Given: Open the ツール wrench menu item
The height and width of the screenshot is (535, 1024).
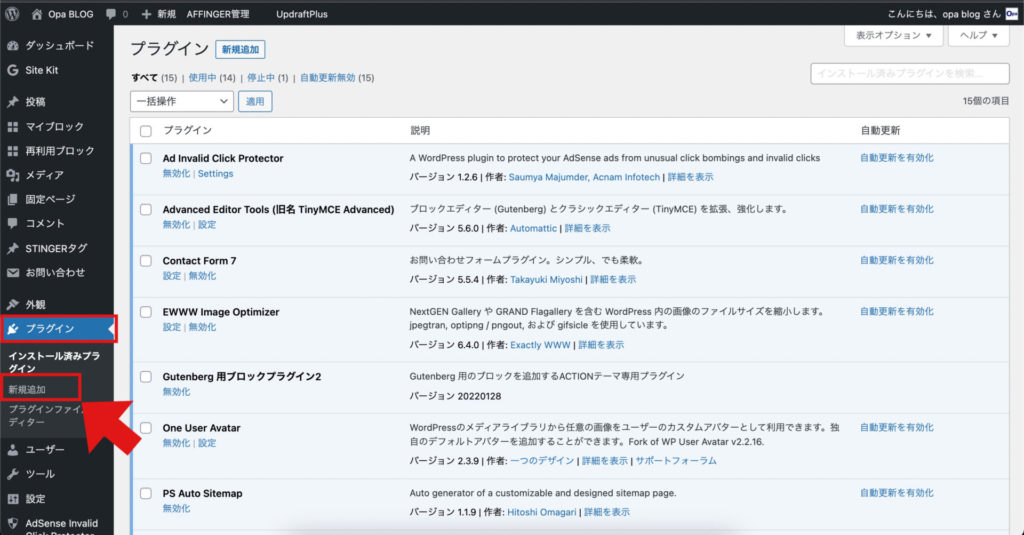Looking at the screenshot, I should click(40, 474).
